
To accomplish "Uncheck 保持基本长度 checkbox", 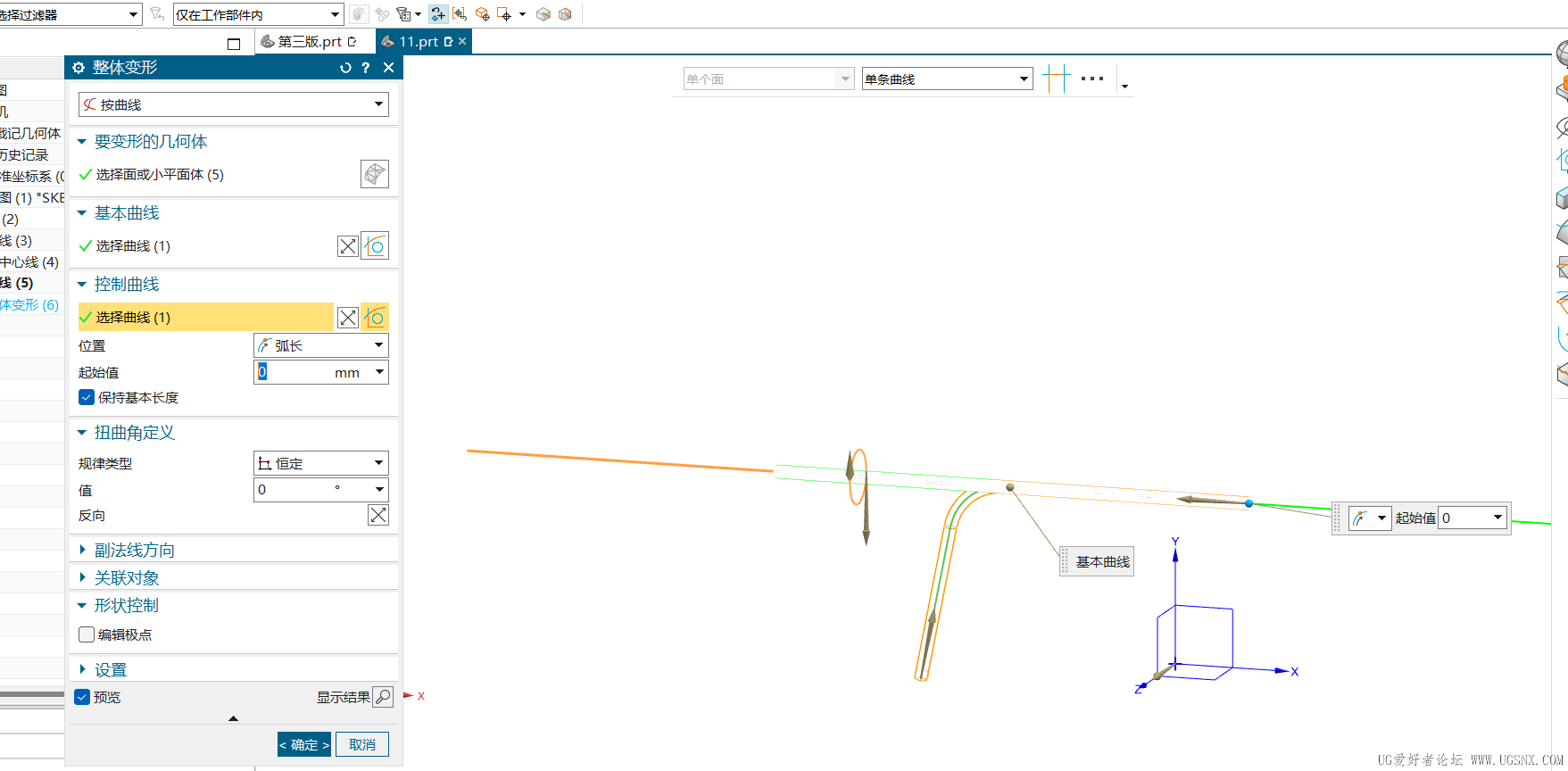I will [x=87, y=397].
